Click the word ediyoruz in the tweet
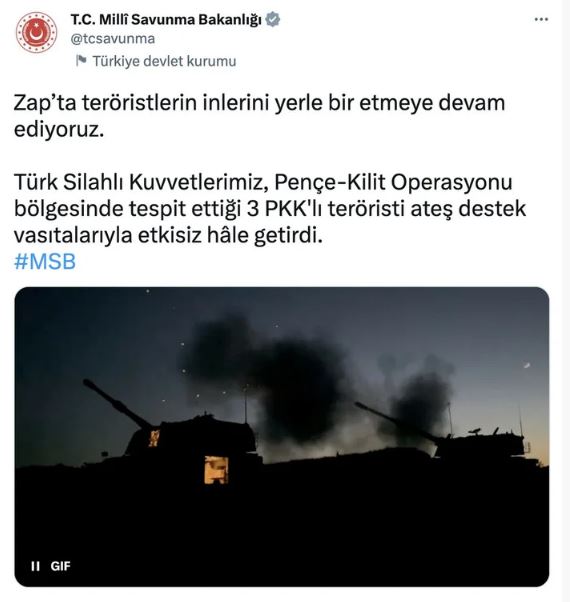The height and width of the screenshot is (602, 570). [59, 129]
